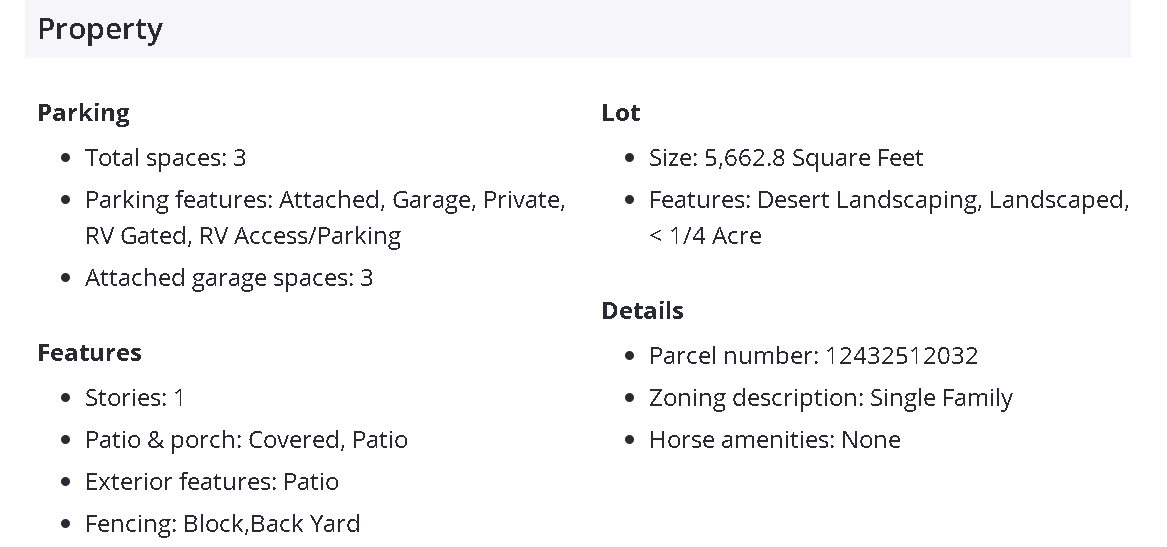Click the Parking features list item

click(x=325, y=200)
